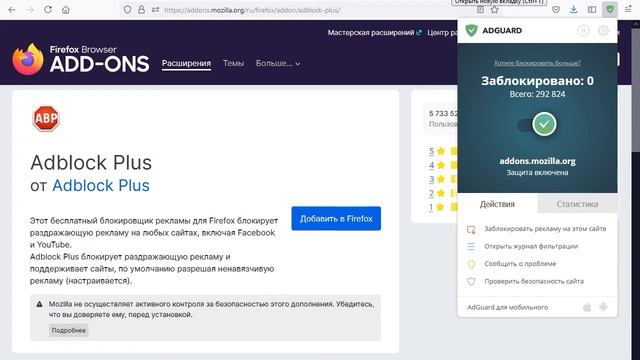Click the AdGuard extension toolbar icon
The height and width of the screenshot is (360, 640).
[x=610, y=9]
